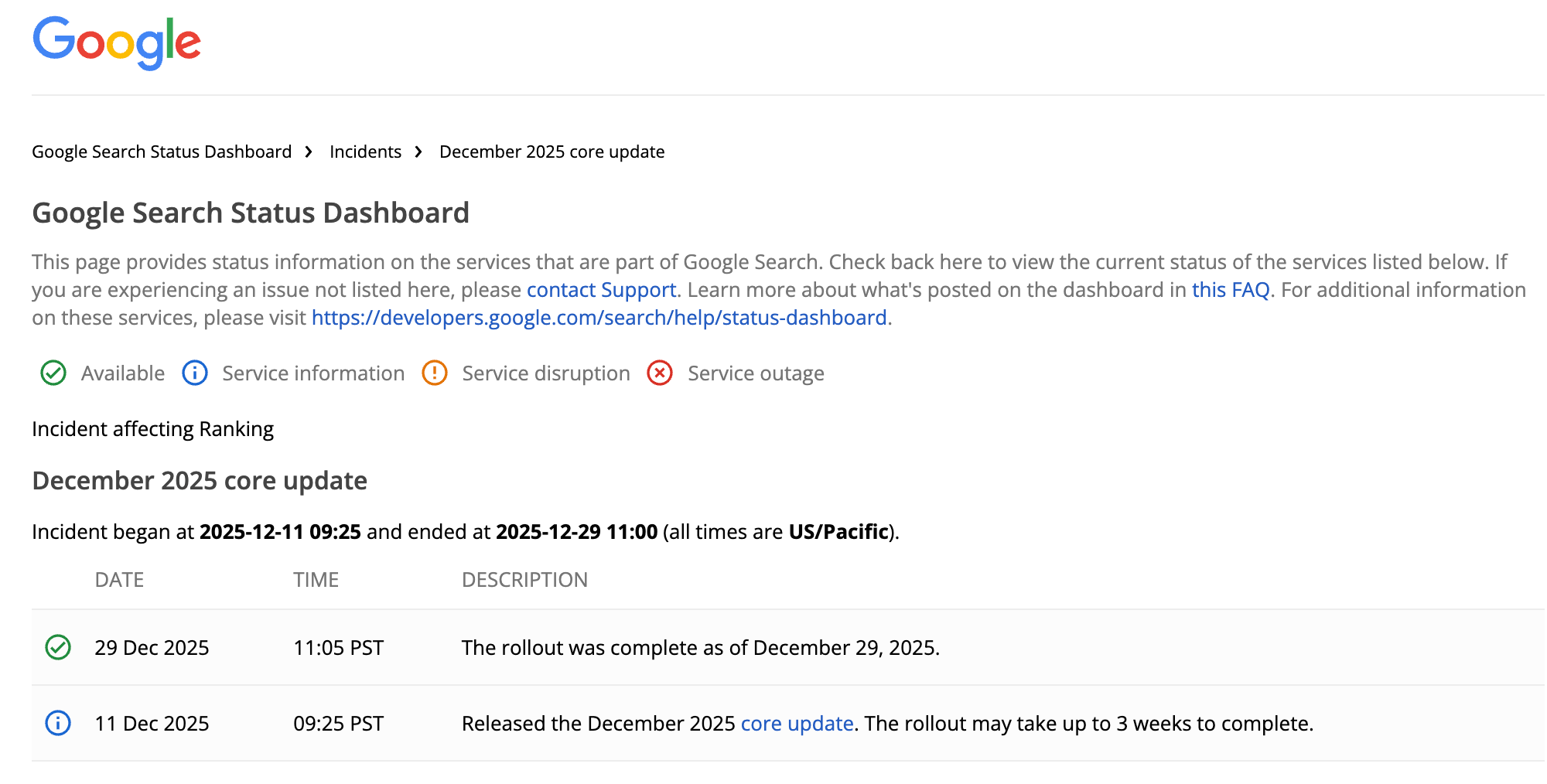Image resolution: width=1547 pixels, height=784 pixels.
Task: Click chevron after Incidents breadcrumb
Action: (x=418, y=152)
